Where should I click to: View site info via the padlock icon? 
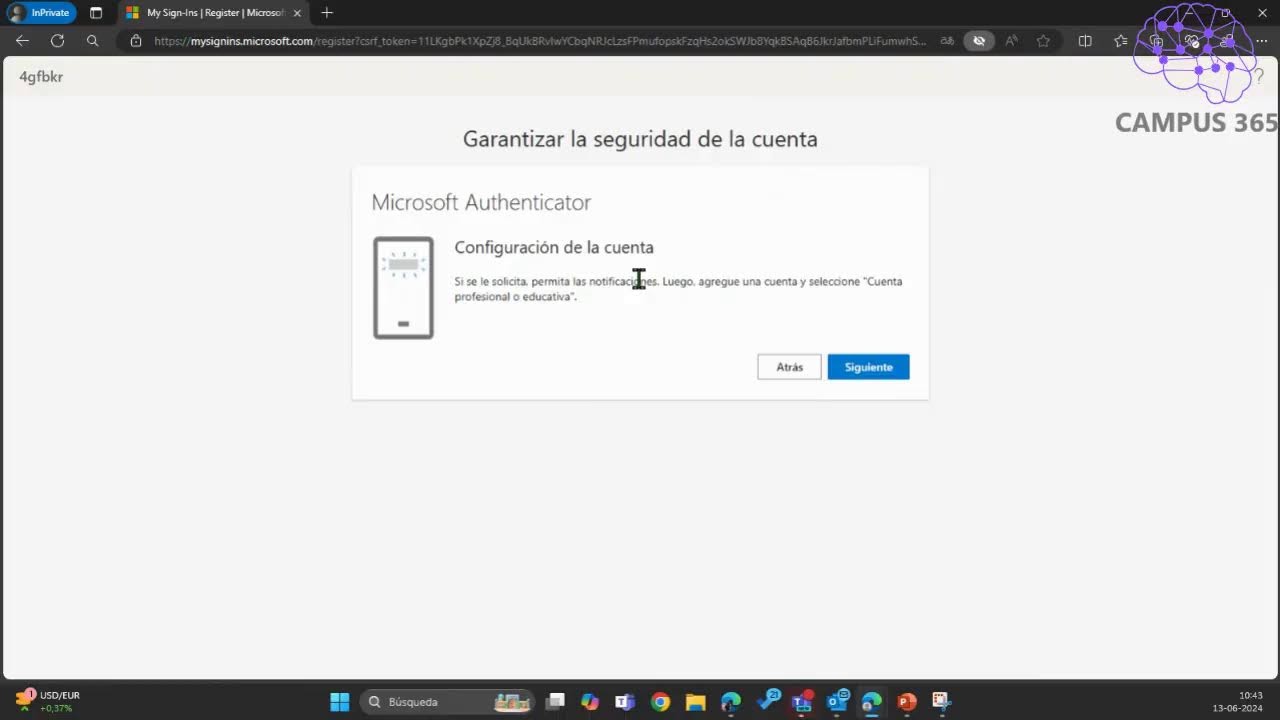click(x=137, y=41)
